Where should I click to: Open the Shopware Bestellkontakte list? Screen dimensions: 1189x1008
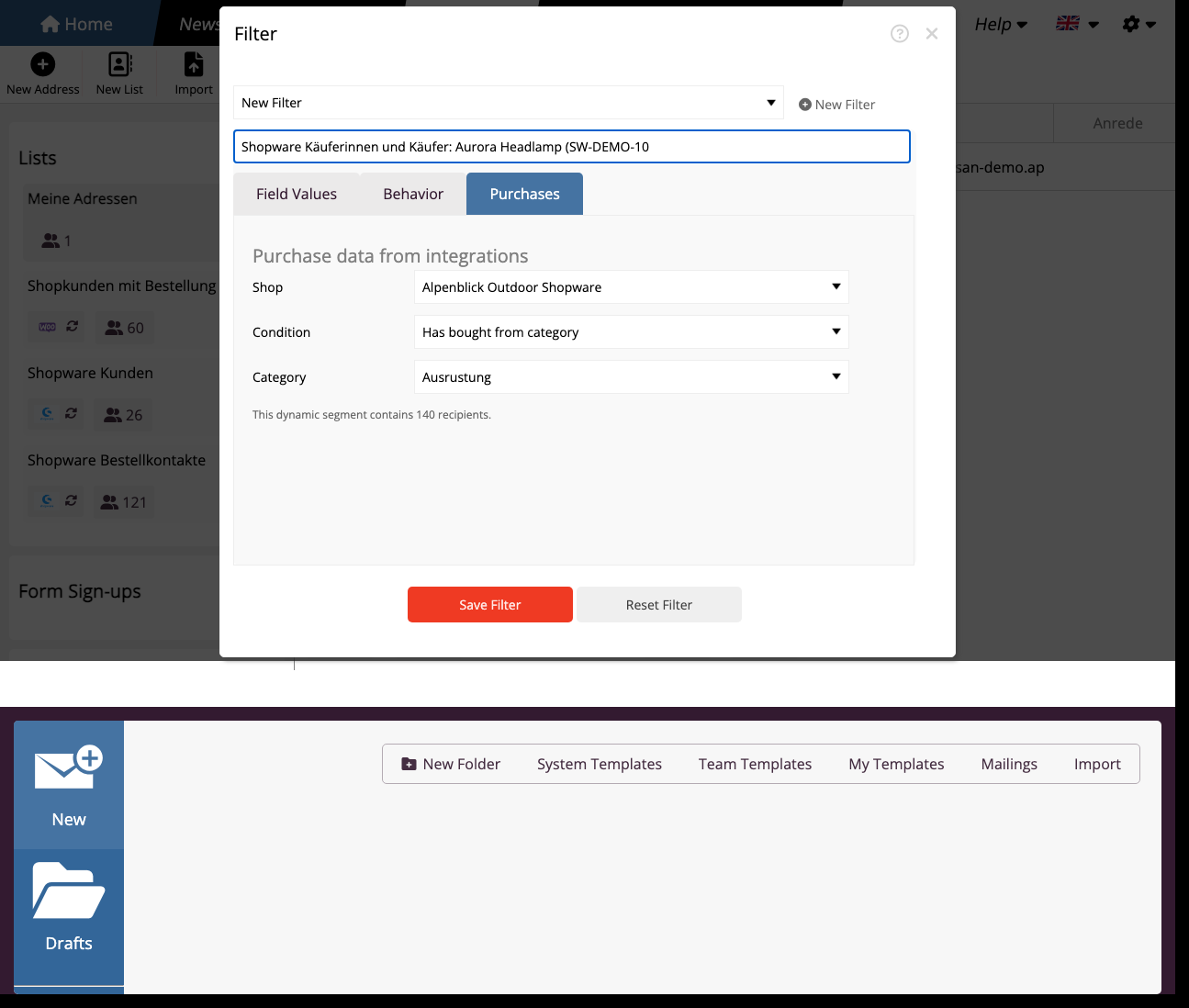[x=117, y=460]
